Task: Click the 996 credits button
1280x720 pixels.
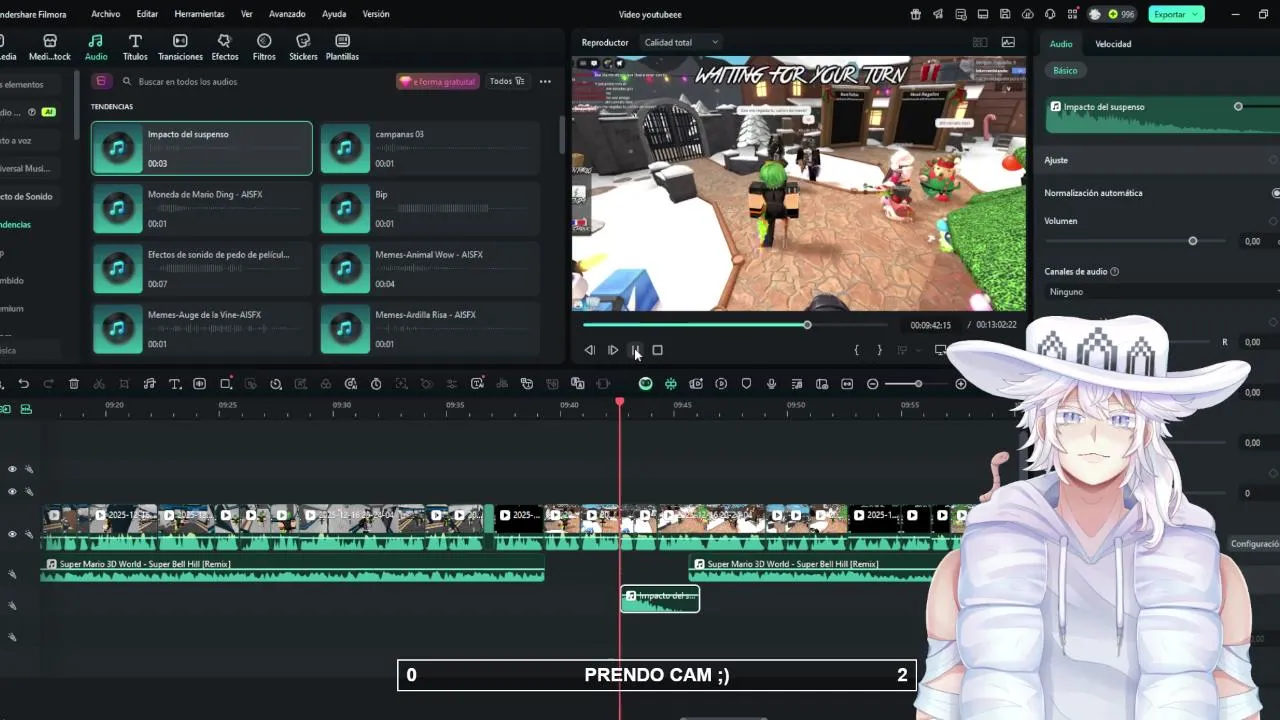Action: [1113, 14]
